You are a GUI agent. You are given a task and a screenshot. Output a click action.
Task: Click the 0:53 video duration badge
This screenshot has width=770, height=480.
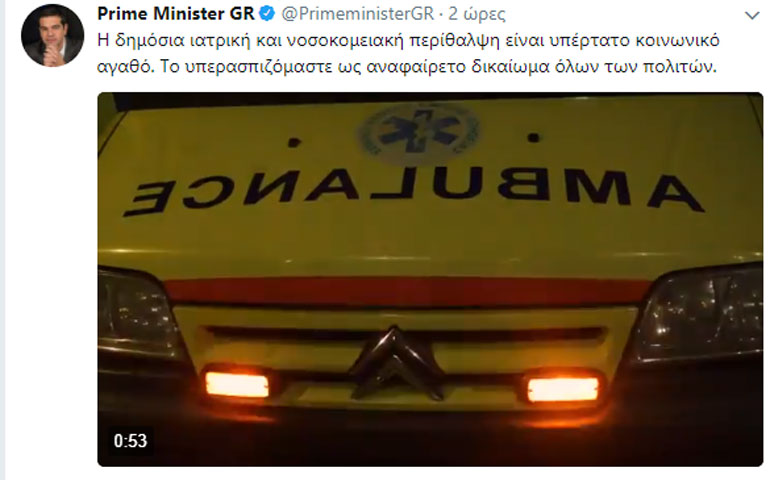point(130,441)
